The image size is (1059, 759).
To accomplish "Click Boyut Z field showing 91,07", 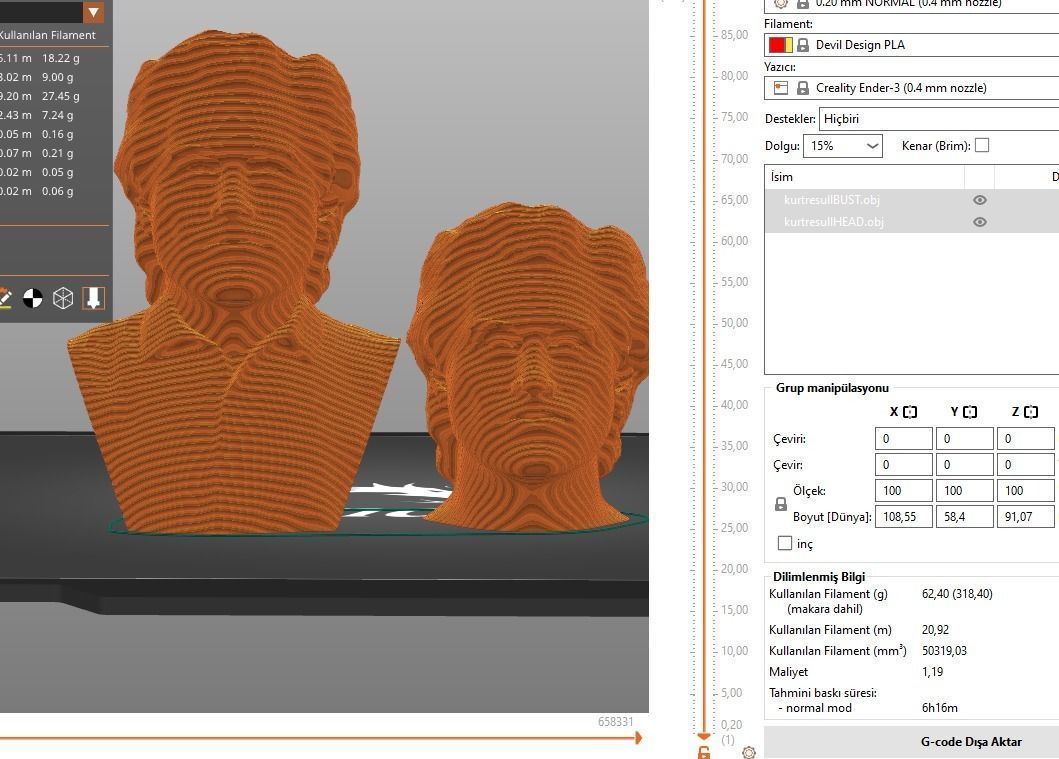I will pos(1025,517).
